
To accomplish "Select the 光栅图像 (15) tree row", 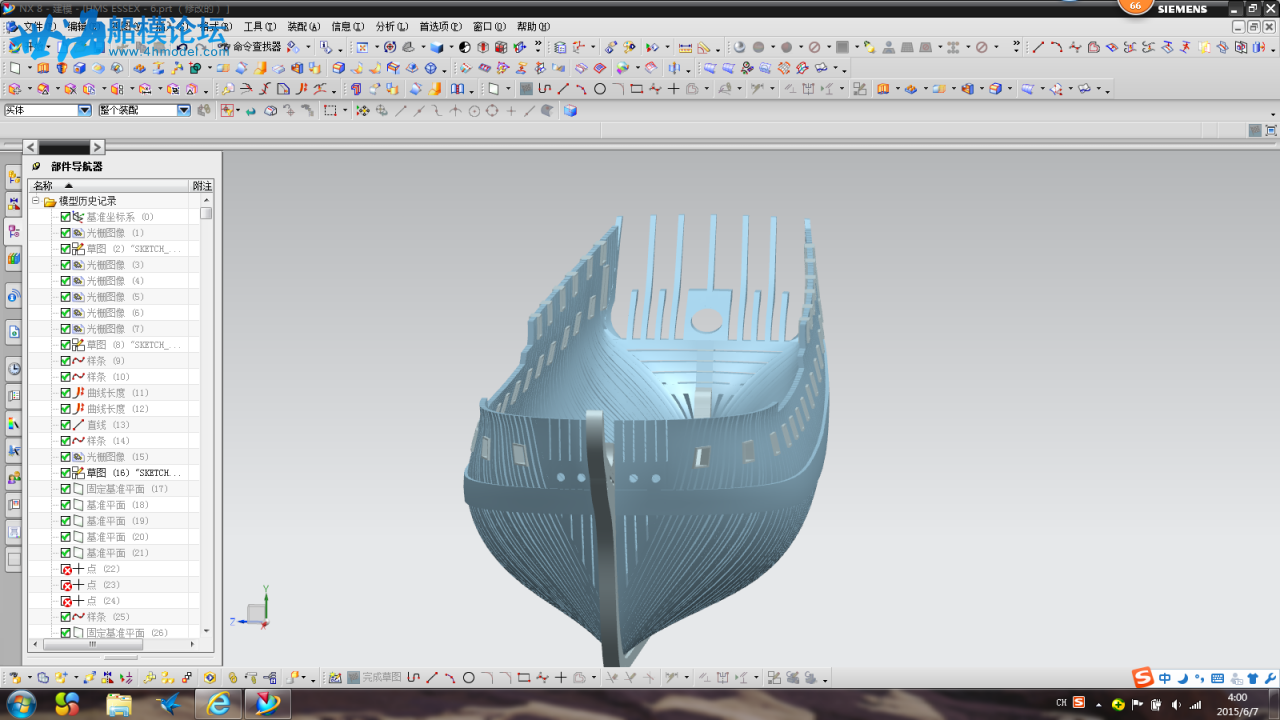I will tap(114, 457).
